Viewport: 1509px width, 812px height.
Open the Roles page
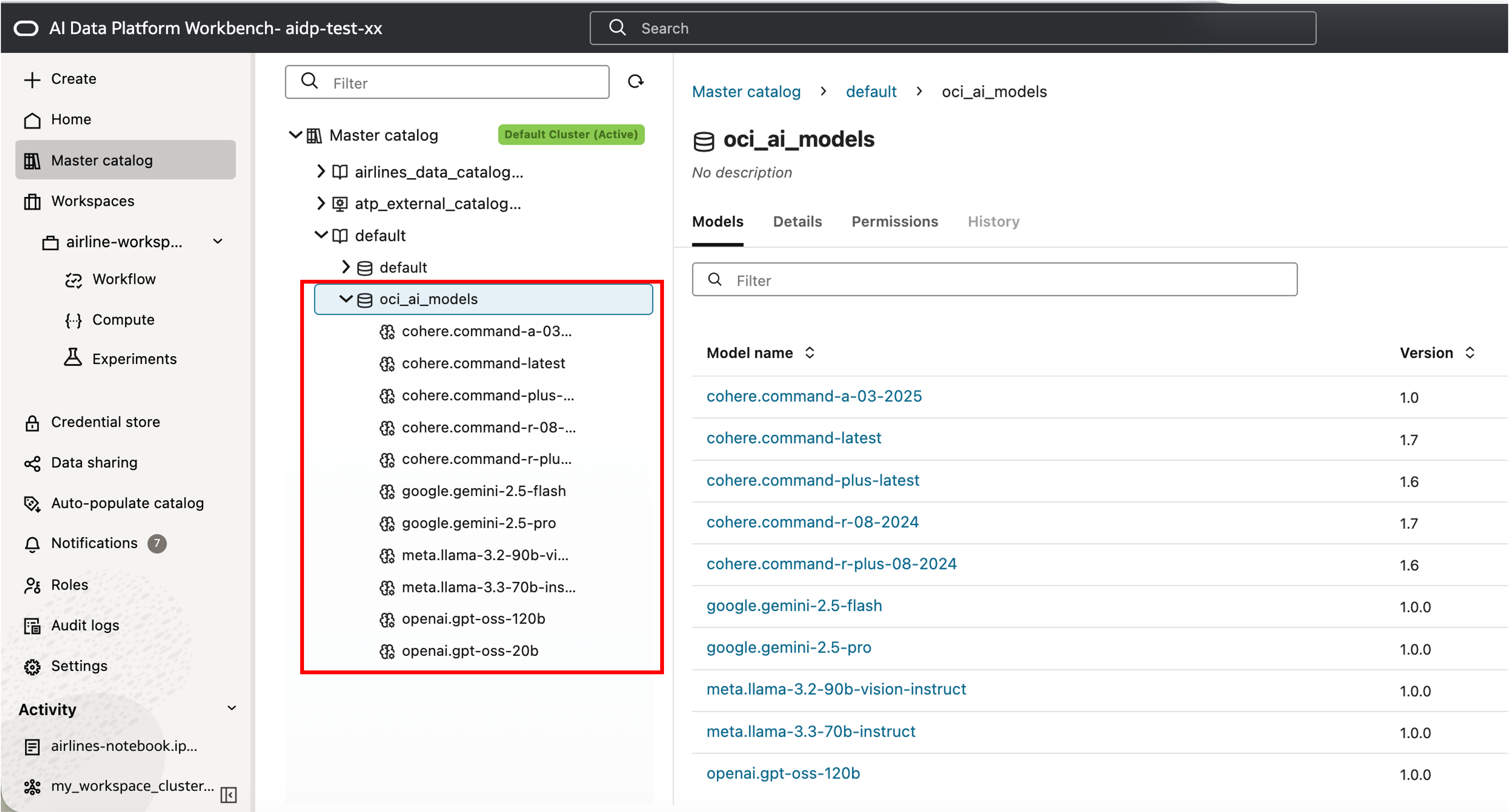pos(69,585)
